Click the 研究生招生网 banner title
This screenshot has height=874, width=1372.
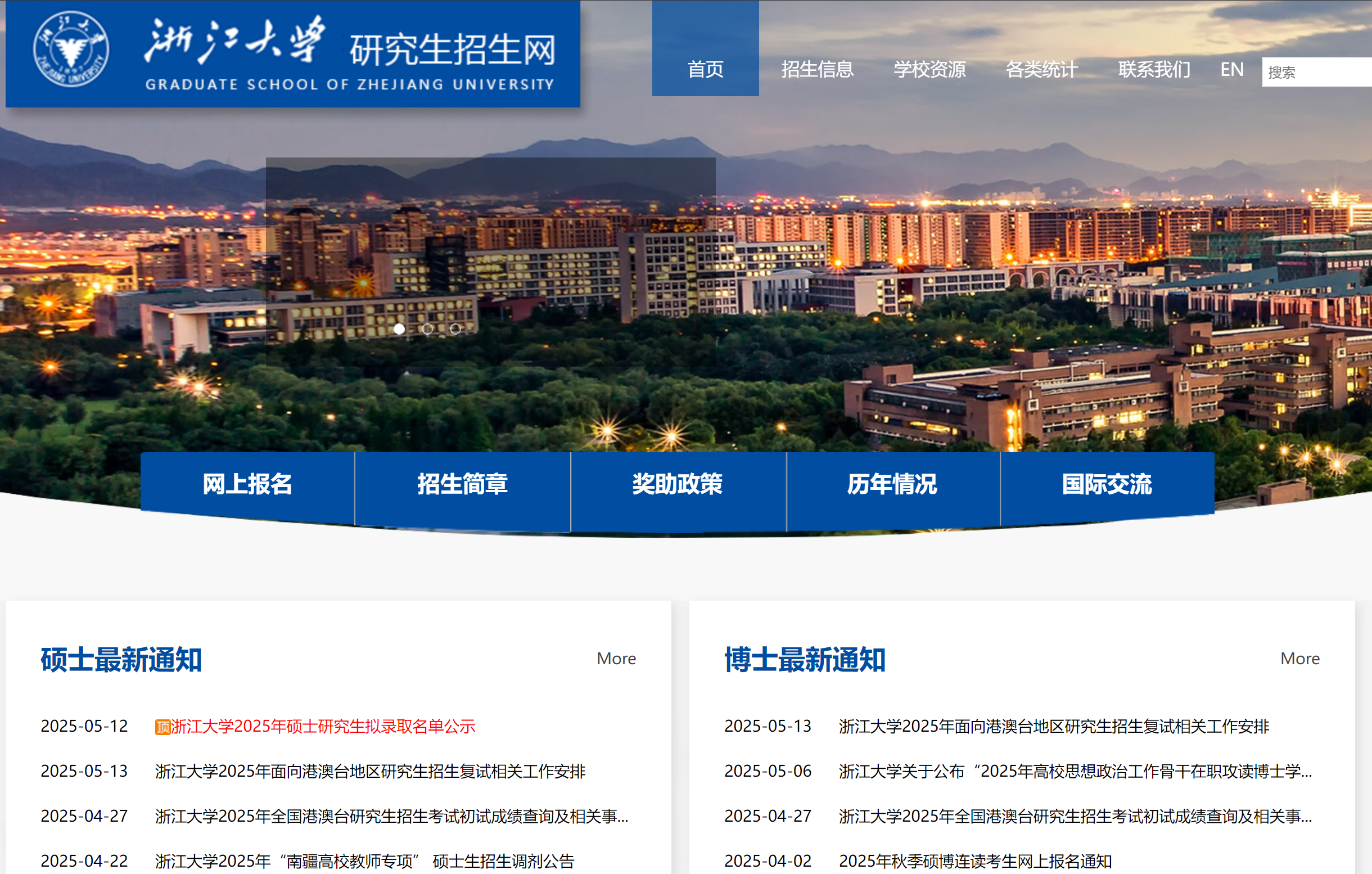click(x=453, y=50)
